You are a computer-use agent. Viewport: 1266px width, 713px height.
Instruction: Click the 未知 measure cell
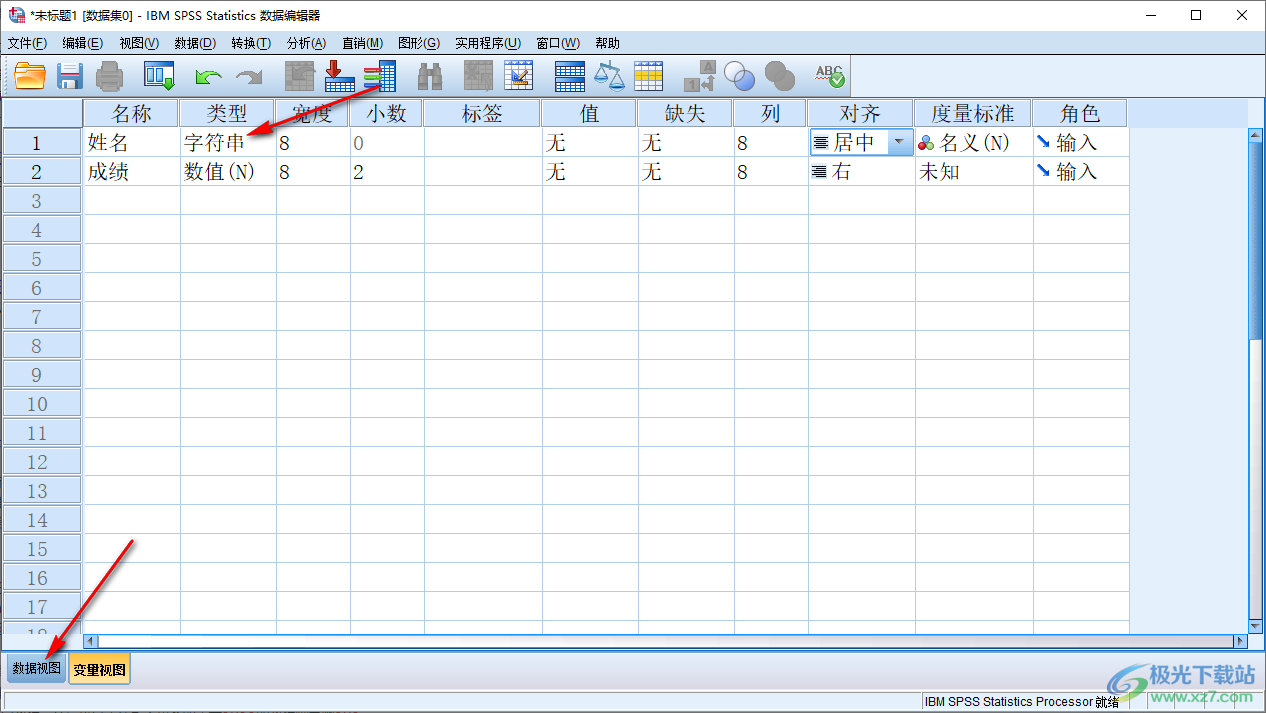point(973,171)
